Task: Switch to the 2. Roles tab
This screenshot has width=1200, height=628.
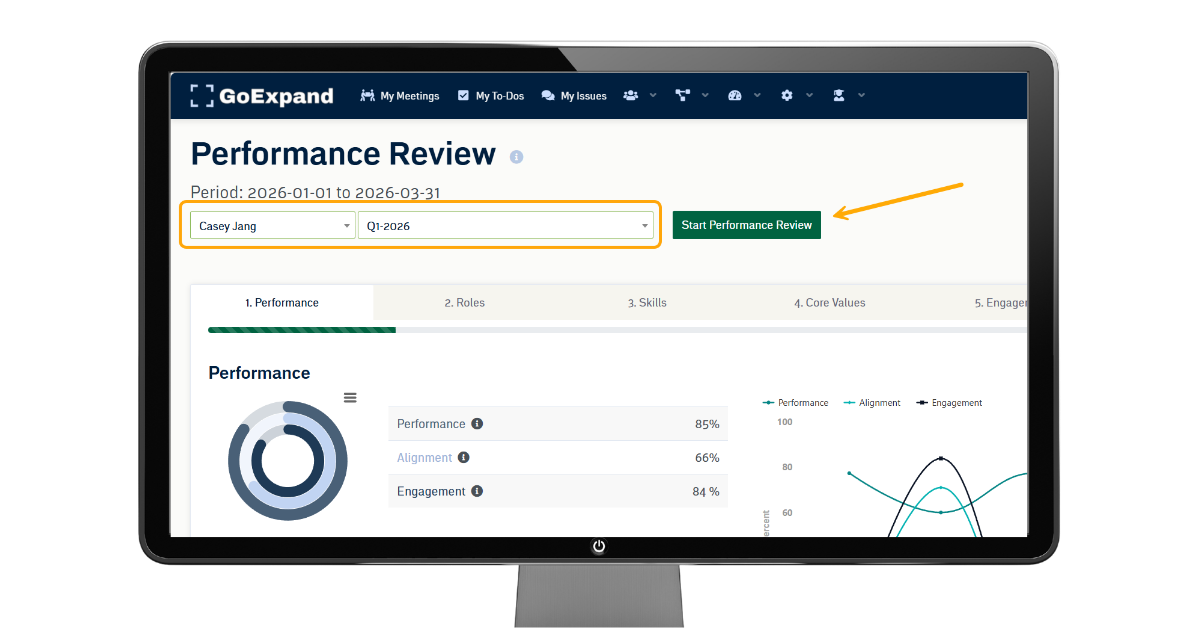Action: [x=464, y=303]
